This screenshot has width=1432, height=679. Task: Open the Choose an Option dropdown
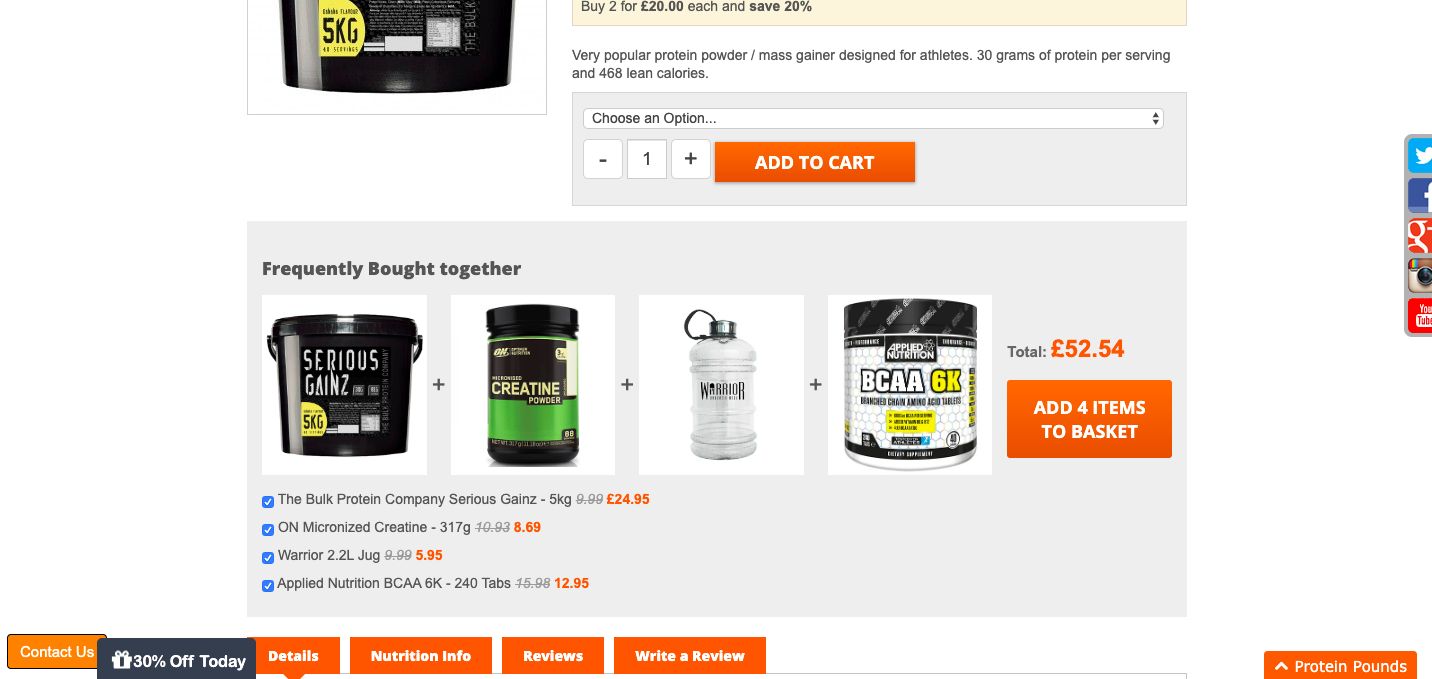(x=873, y=118)
